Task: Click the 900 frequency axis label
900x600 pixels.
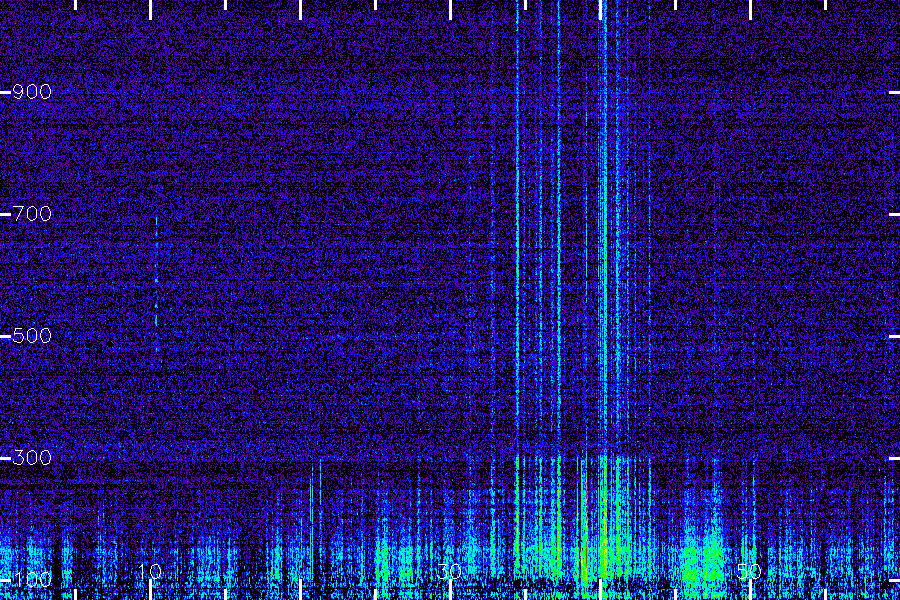Action: [32, 92]
